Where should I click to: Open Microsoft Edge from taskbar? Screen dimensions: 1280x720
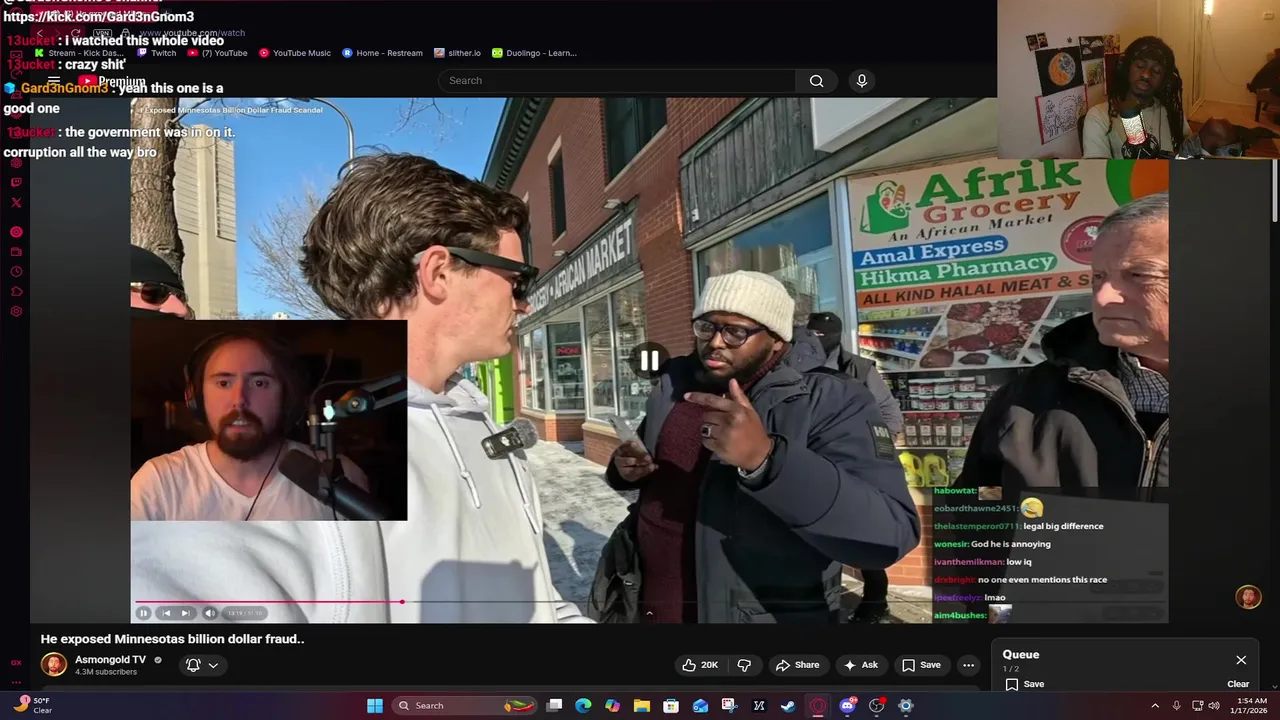[x=584, y=706]
